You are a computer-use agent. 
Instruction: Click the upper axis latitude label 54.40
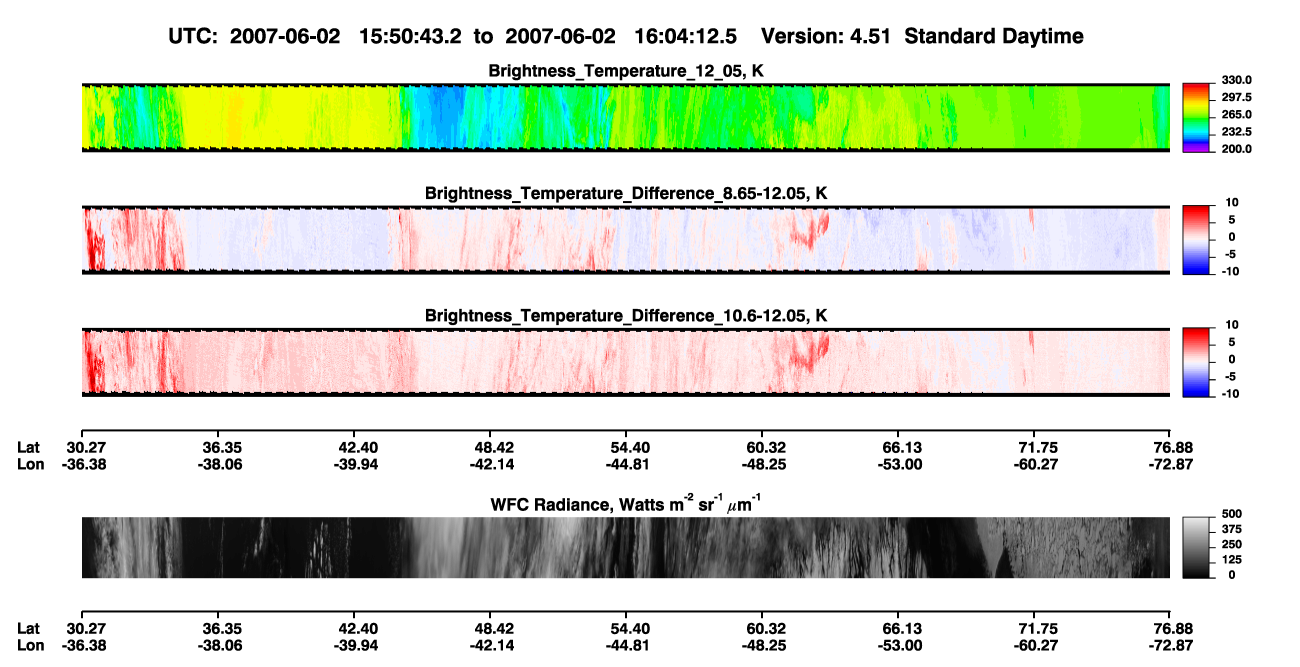(630, 447)
